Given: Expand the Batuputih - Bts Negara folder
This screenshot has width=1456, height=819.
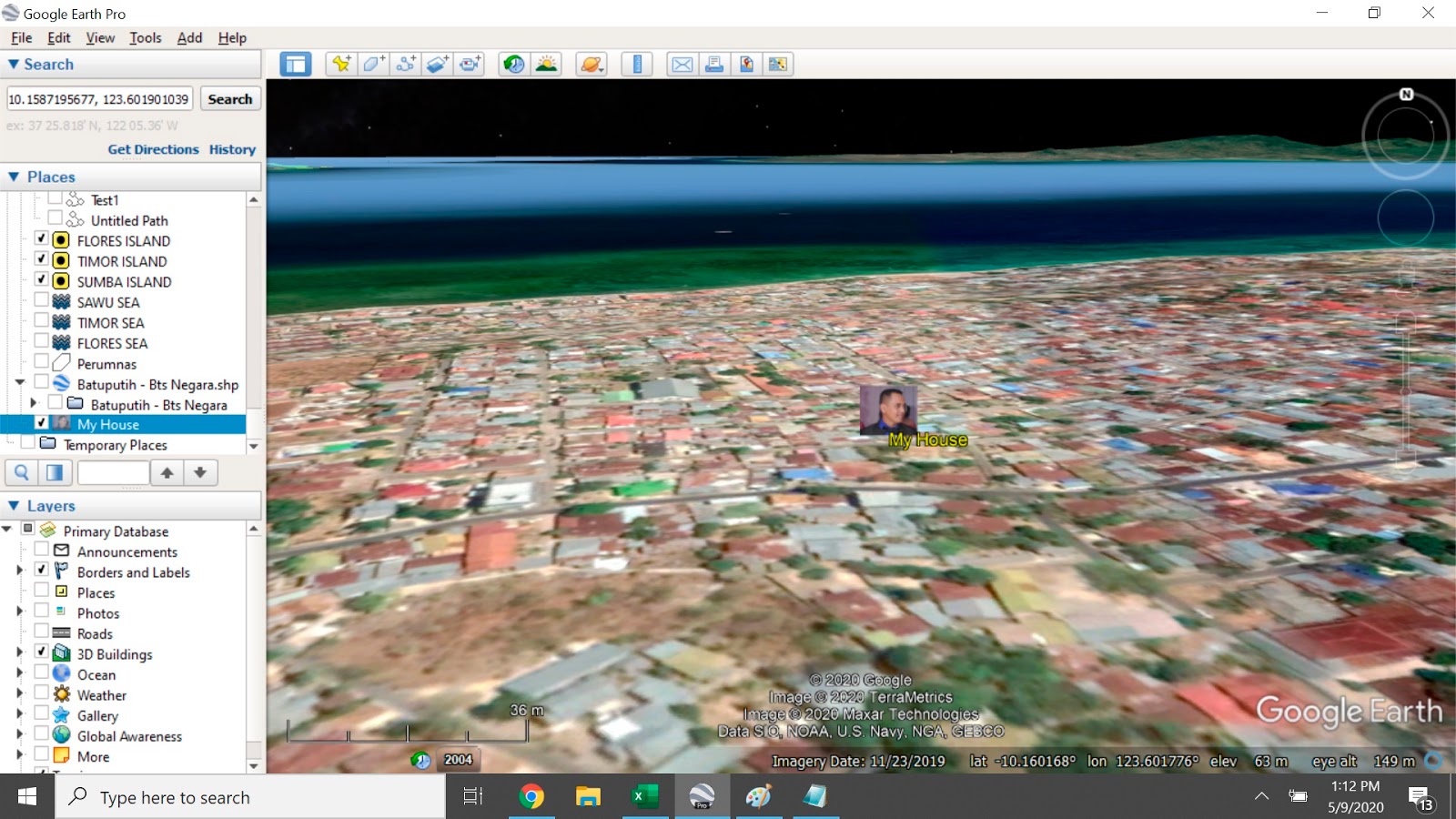Looking at the screenshot, I should click(34, 402).
